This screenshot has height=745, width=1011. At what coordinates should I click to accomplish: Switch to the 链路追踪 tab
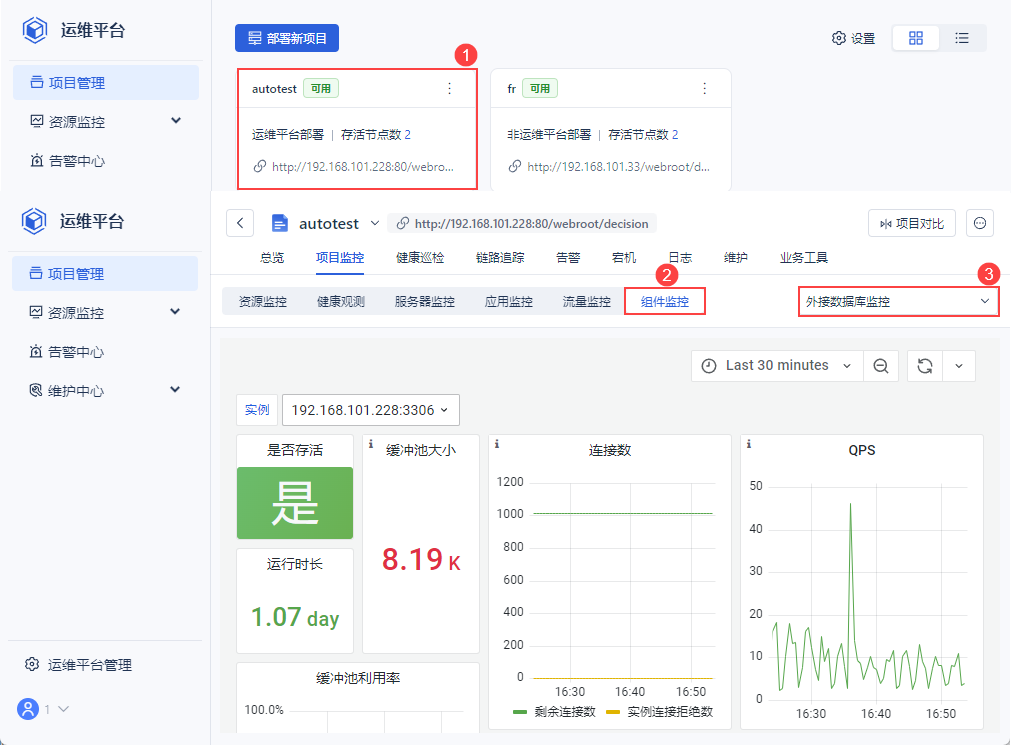point(500,257)
